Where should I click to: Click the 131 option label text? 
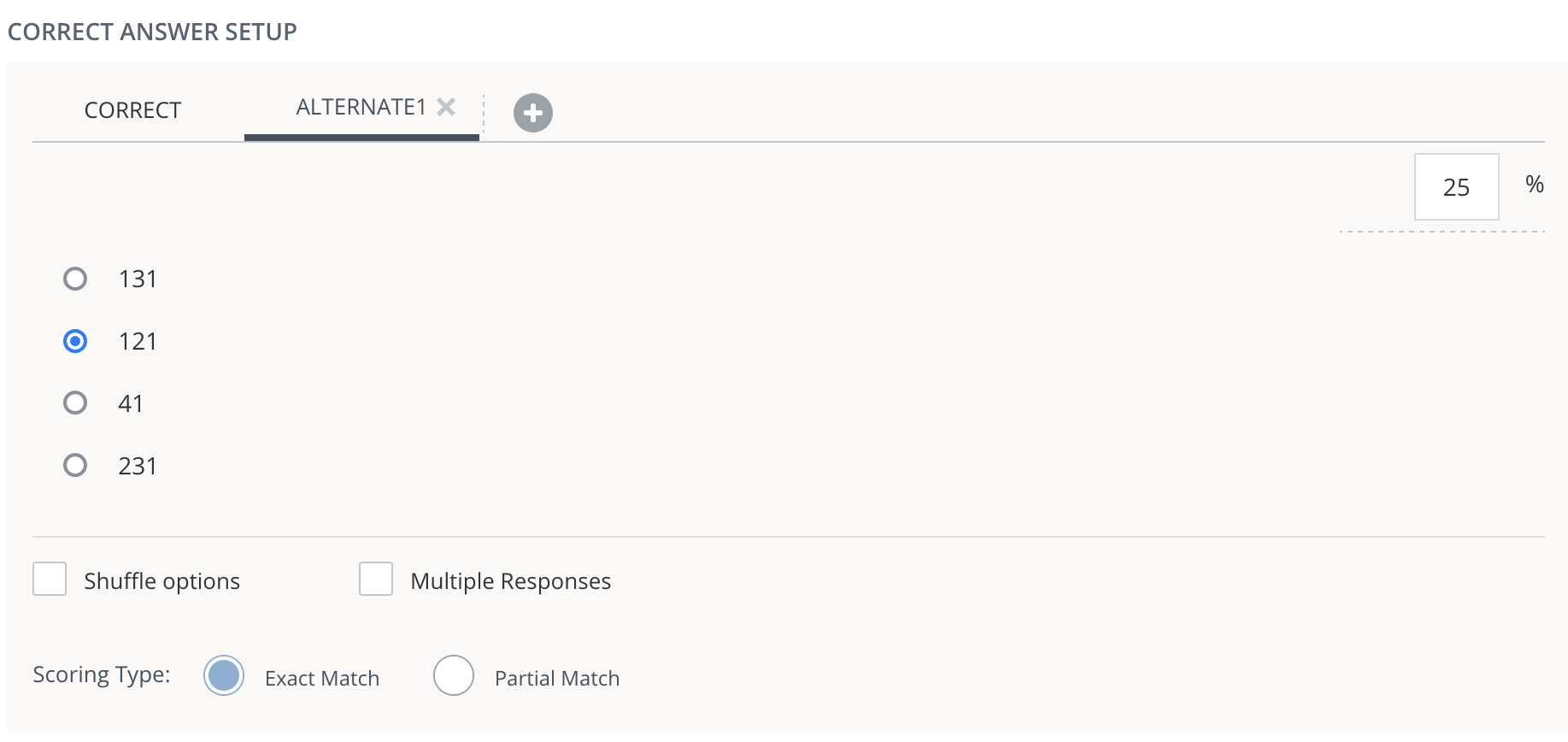(138, 278)
